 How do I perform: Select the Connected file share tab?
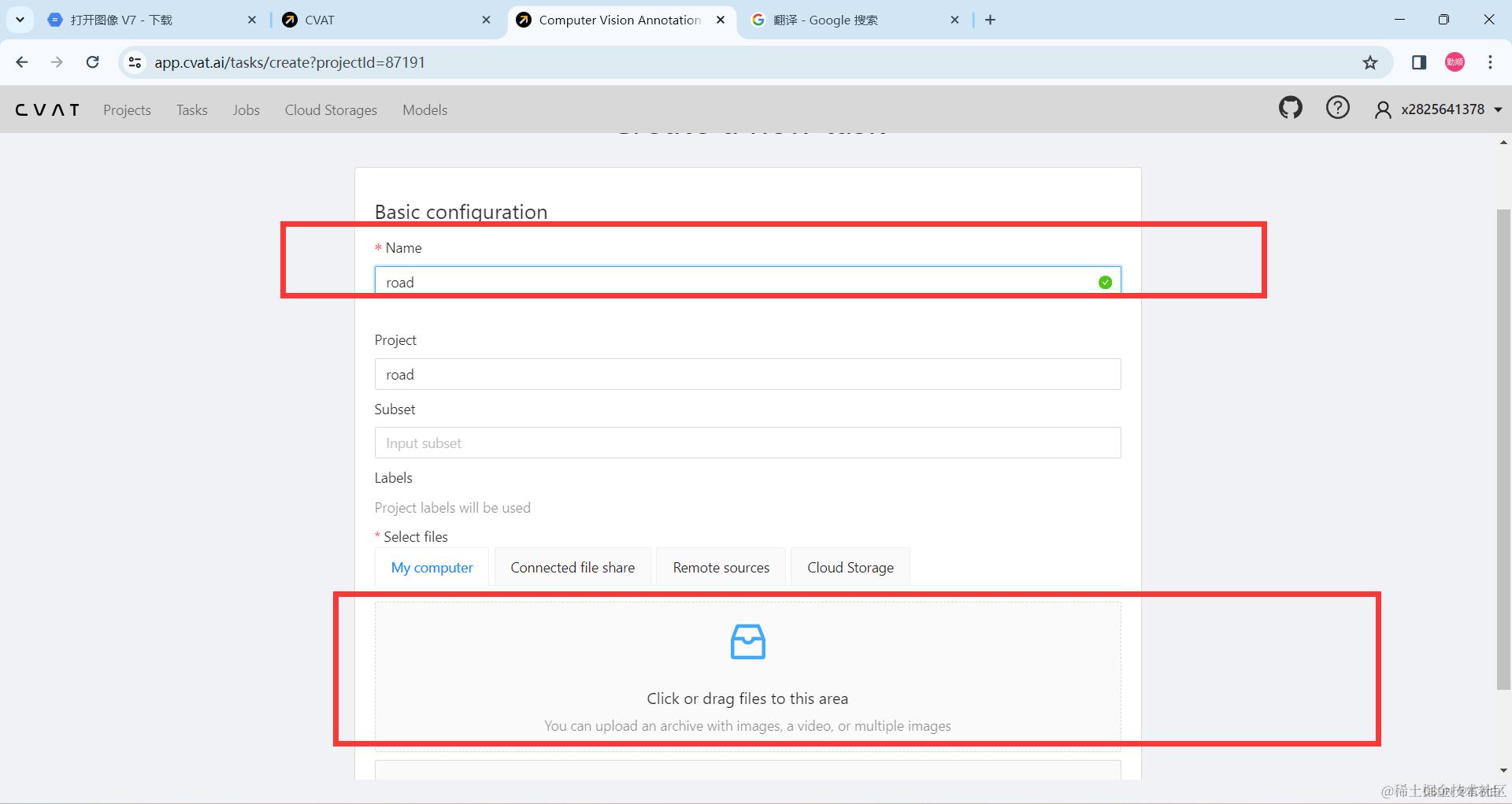pyautogui.click(x=573, y=567)
